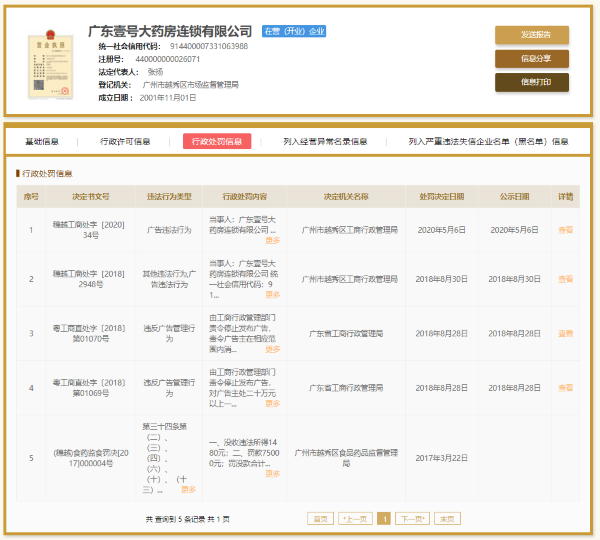Switch to the 行政许可信息 tab
The image size is (600, 540).
[125, 142]
